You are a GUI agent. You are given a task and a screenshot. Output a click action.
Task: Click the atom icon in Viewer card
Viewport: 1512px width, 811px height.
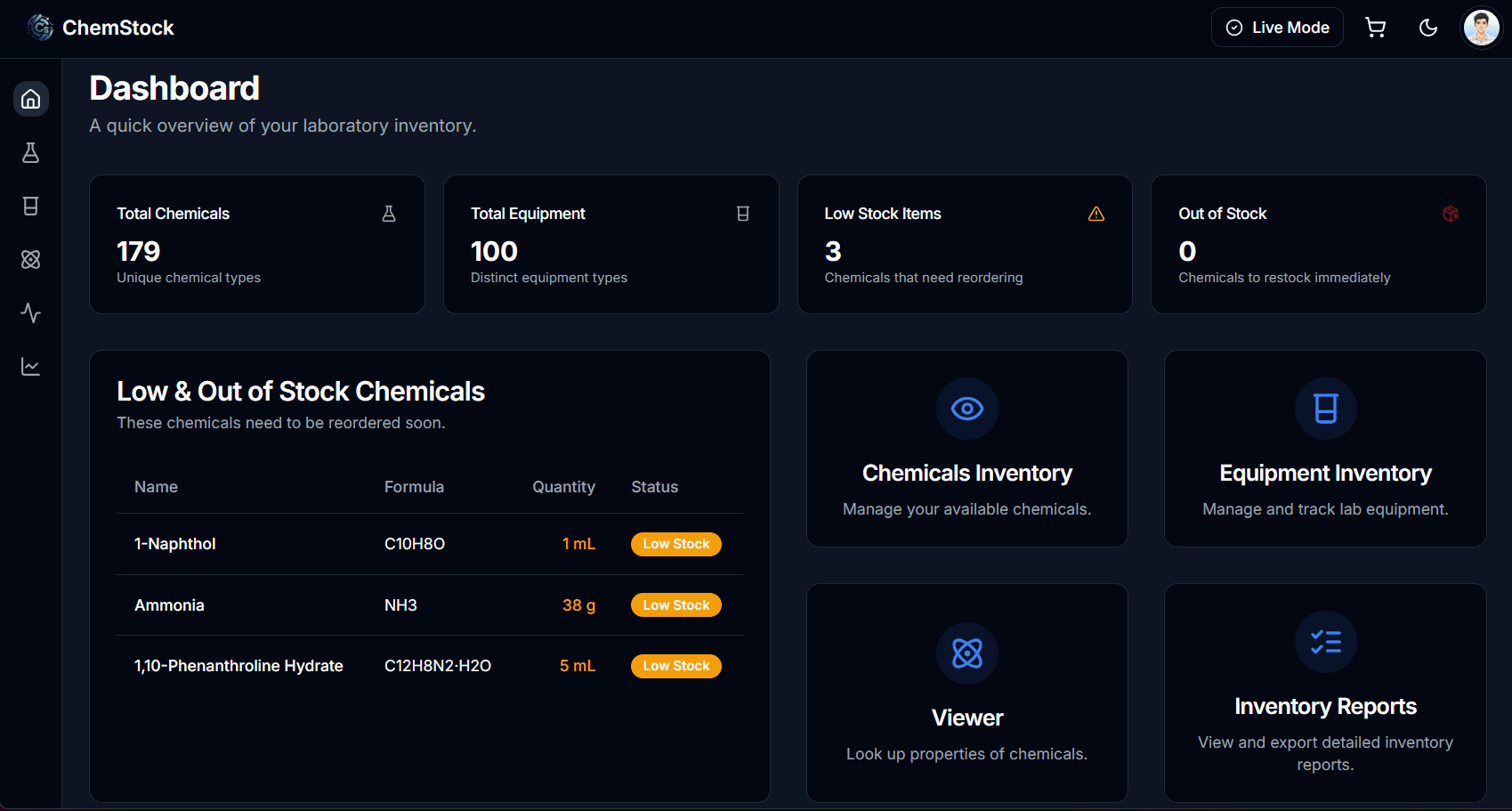(x=967, y=653)
